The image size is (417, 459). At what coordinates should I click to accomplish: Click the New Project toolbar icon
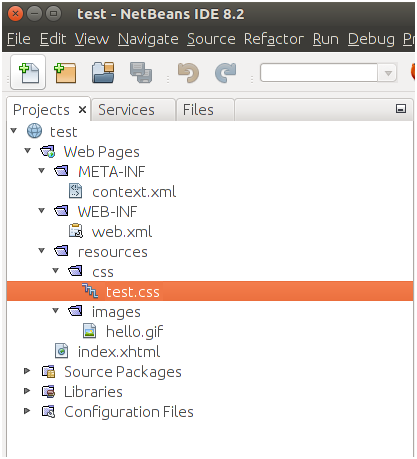click(65, 73)
